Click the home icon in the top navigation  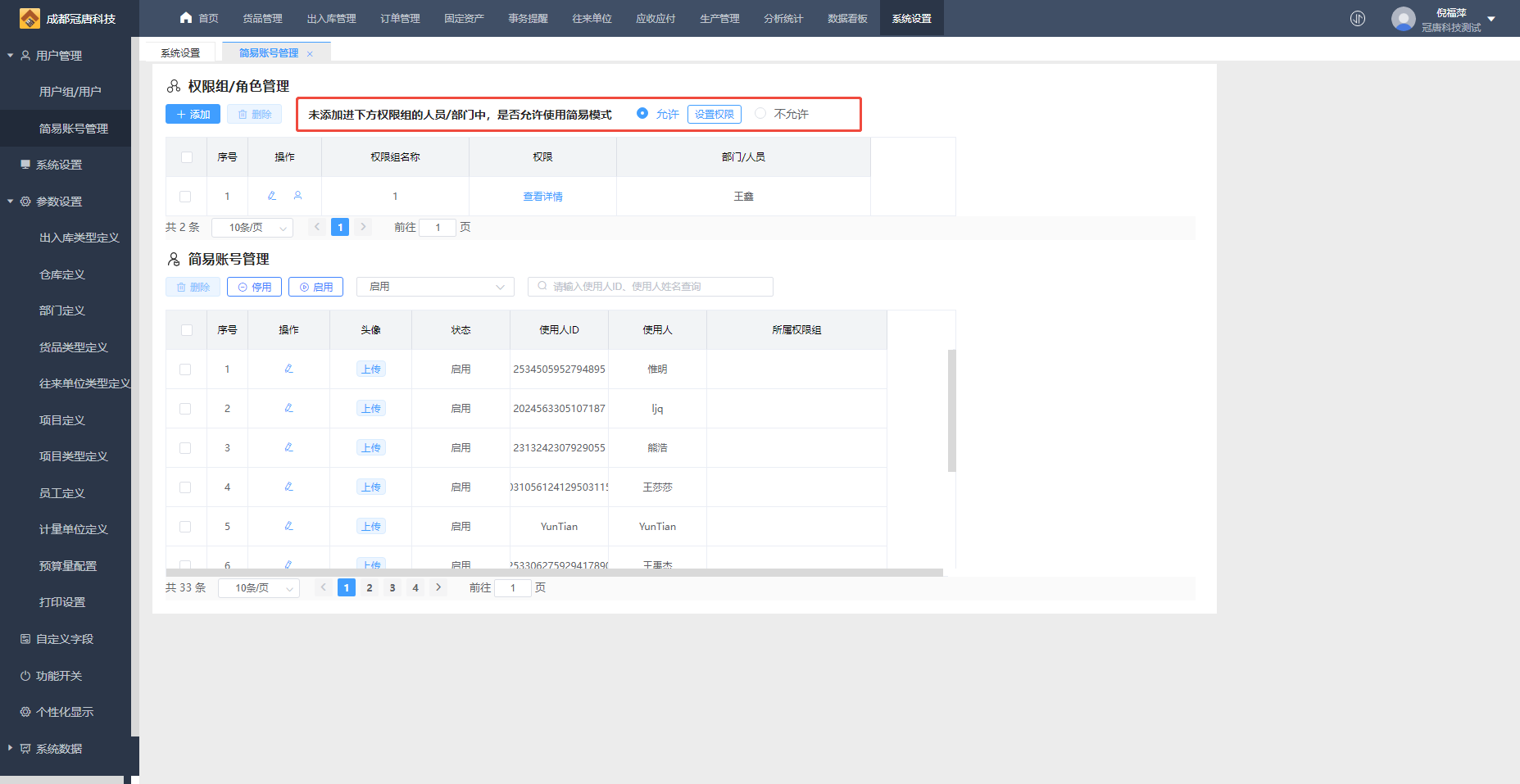coord(186,18)
